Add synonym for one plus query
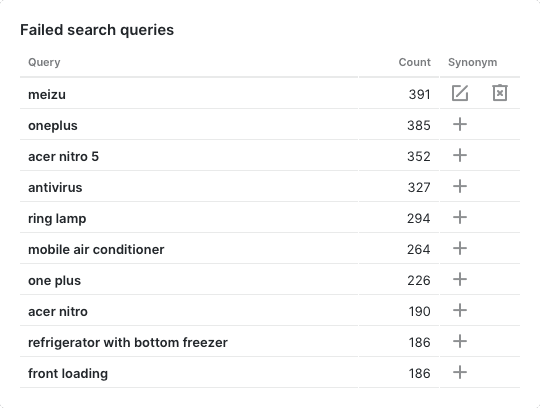Image resolution: width=540 pixels, height=408 pixels. [x=460, y=279]
